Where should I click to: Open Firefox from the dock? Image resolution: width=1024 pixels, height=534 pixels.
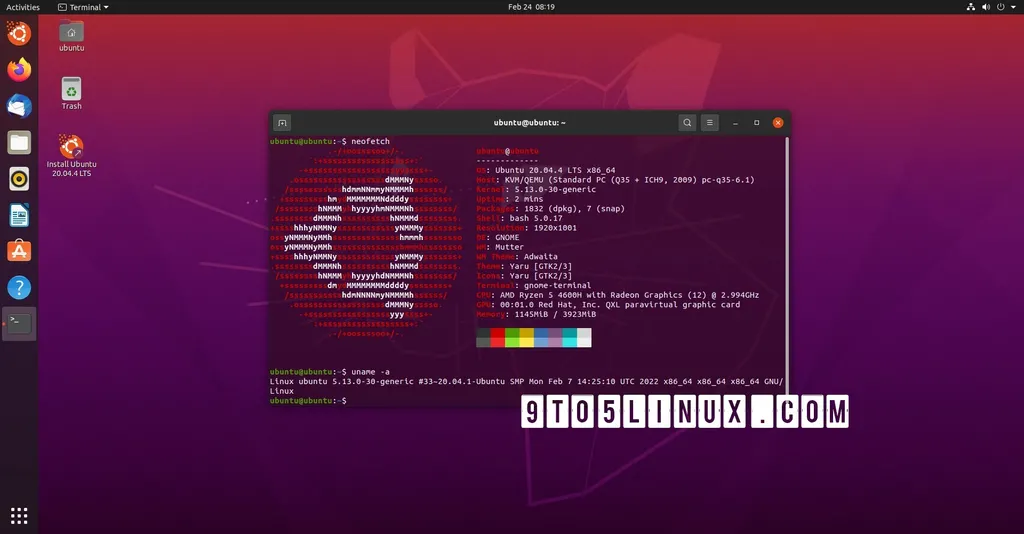coord(19,70)
